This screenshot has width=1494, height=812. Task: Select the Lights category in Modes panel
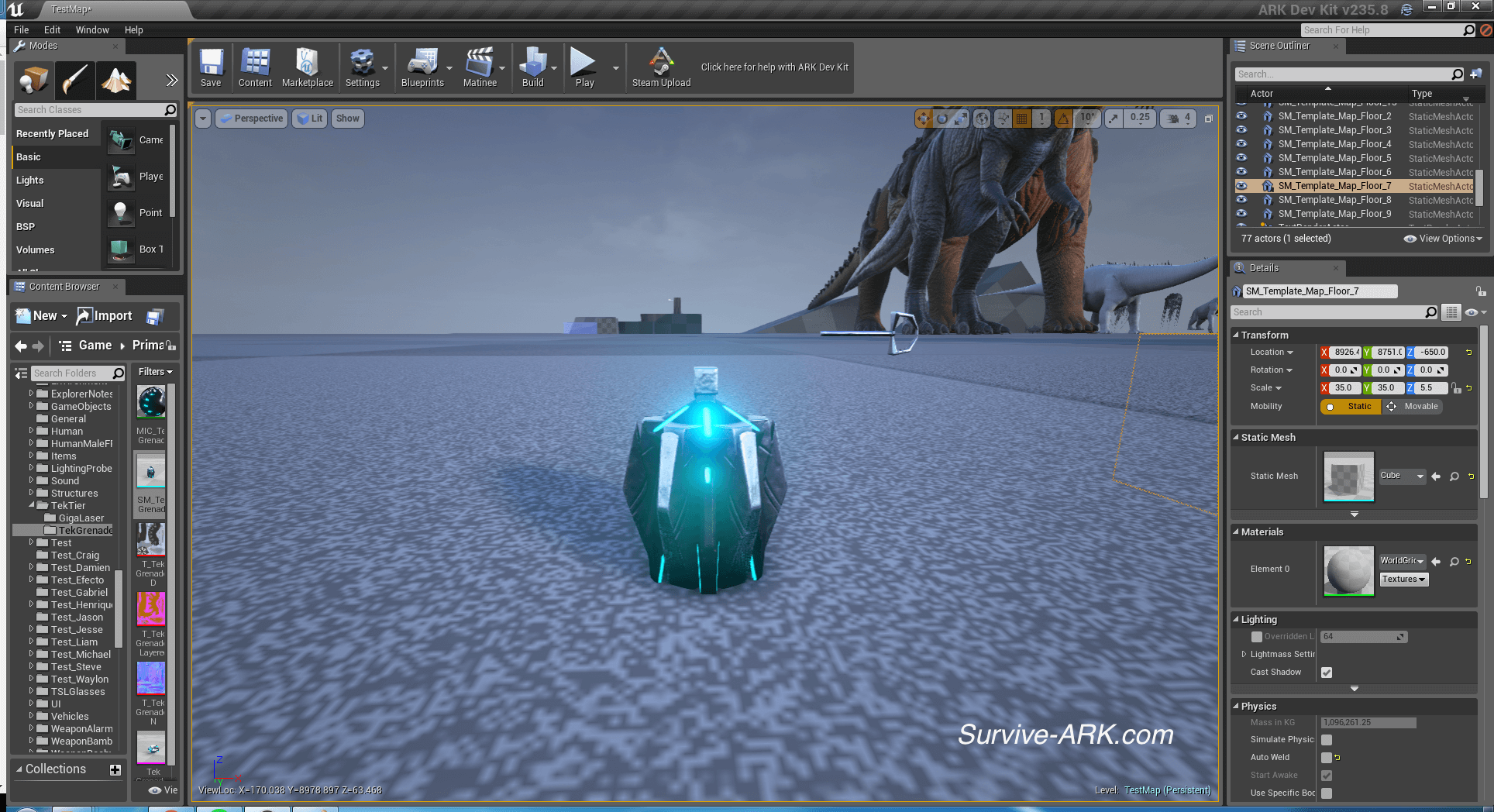[56, 181]
